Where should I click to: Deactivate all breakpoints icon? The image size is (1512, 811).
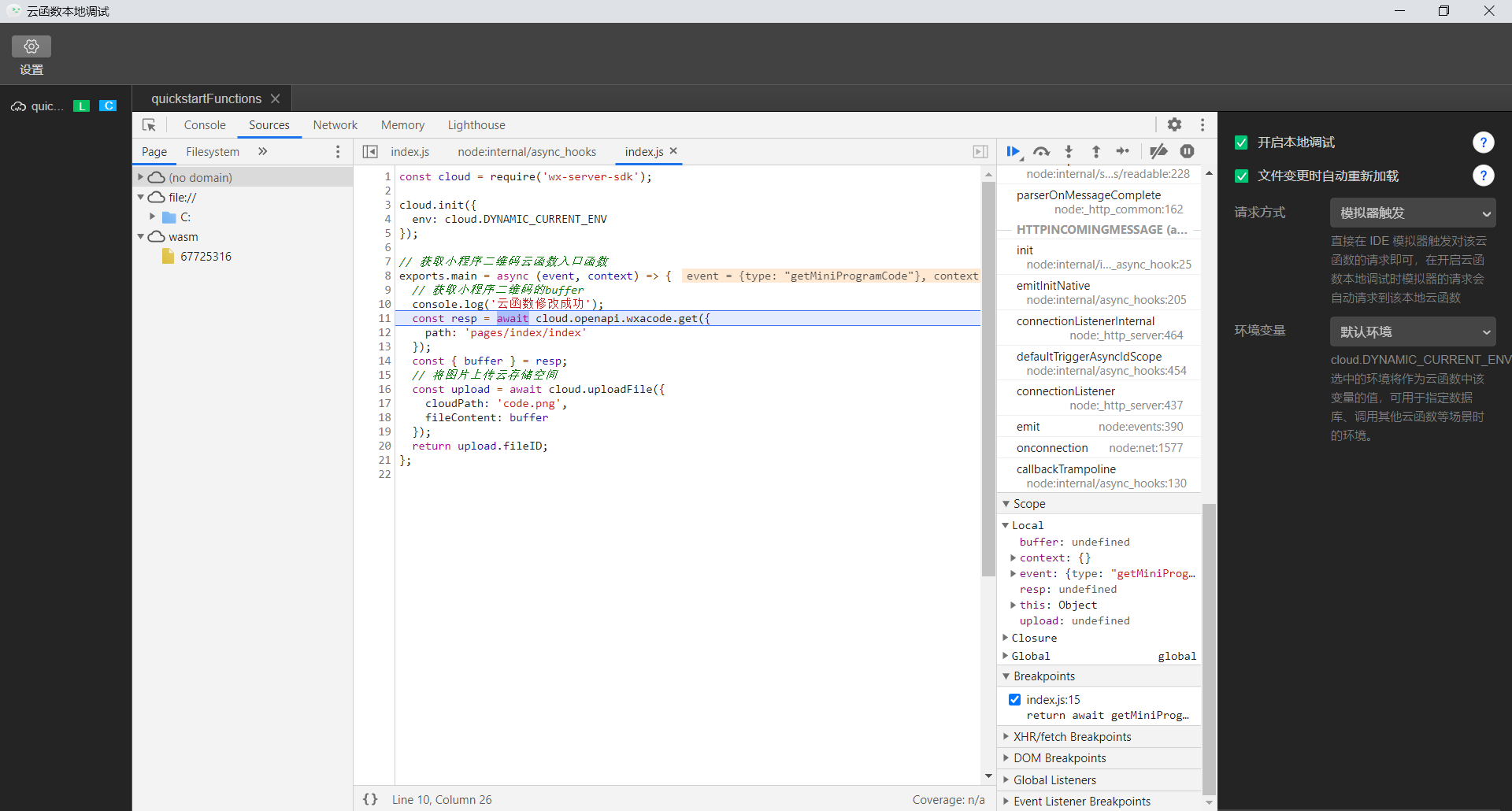click(x=1158, y=151)
